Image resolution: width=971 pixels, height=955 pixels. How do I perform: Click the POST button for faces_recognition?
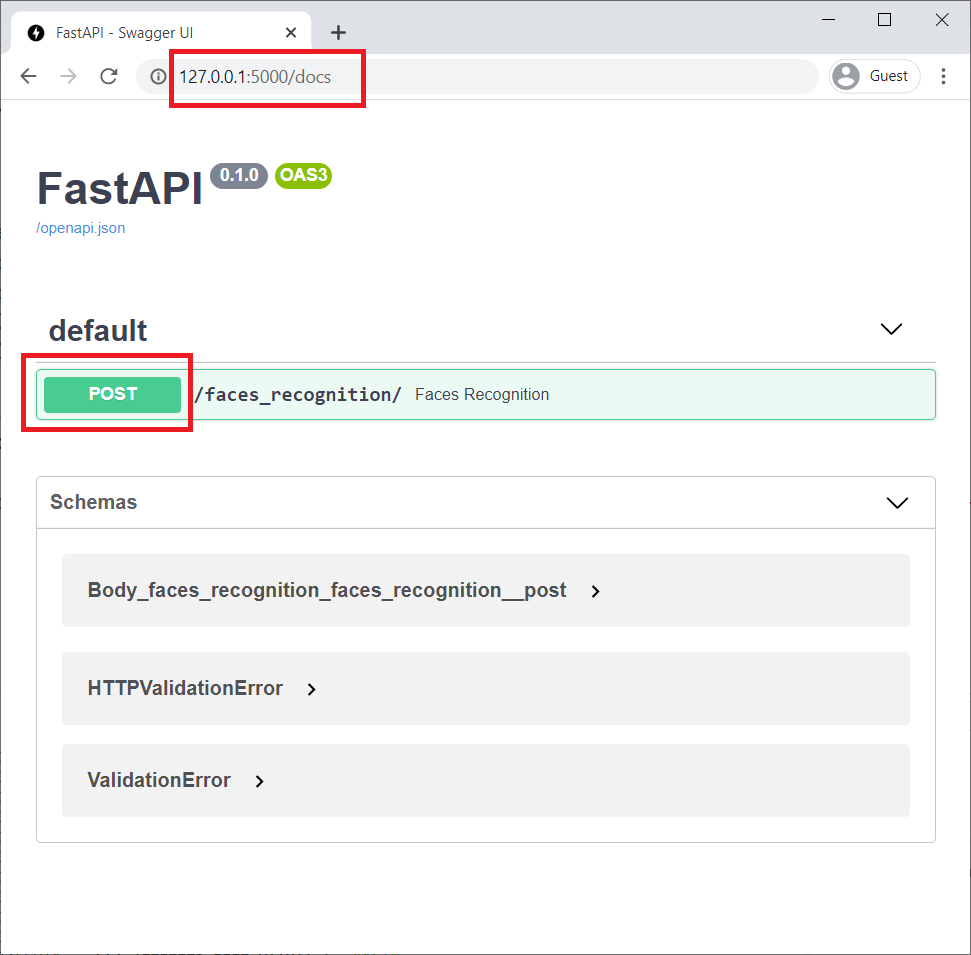click(x=112, y=394)
